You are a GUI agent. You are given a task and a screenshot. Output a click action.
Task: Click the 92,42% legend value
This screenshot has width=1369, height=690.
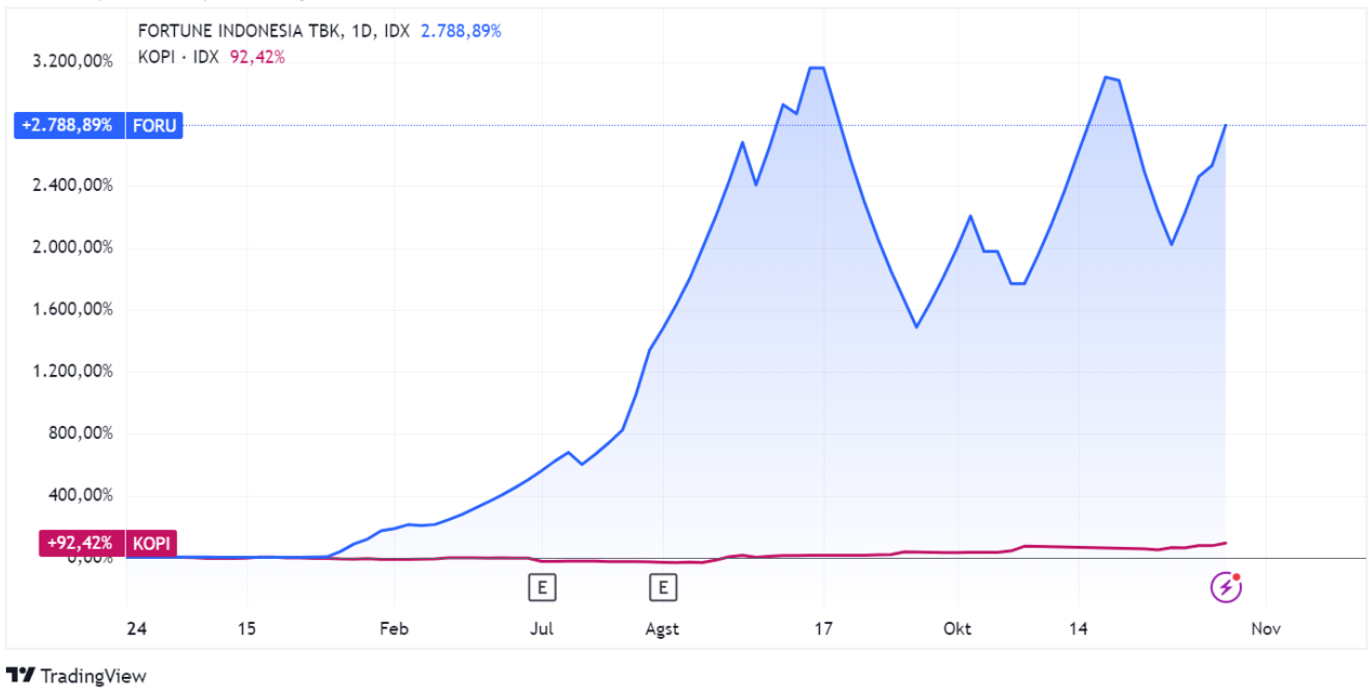(258, 57)
